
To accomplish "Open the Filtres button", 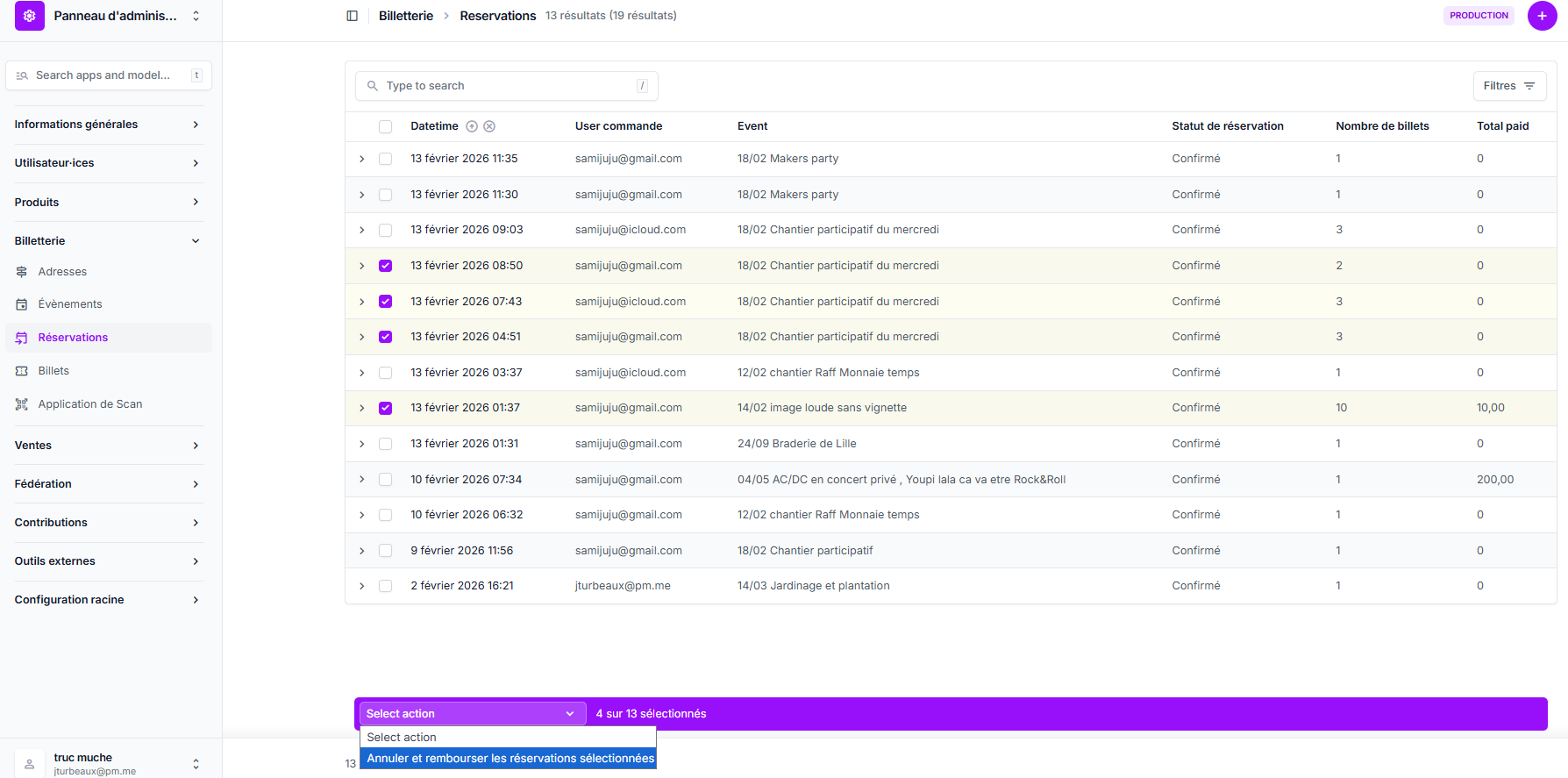I will click(1508, 86).
